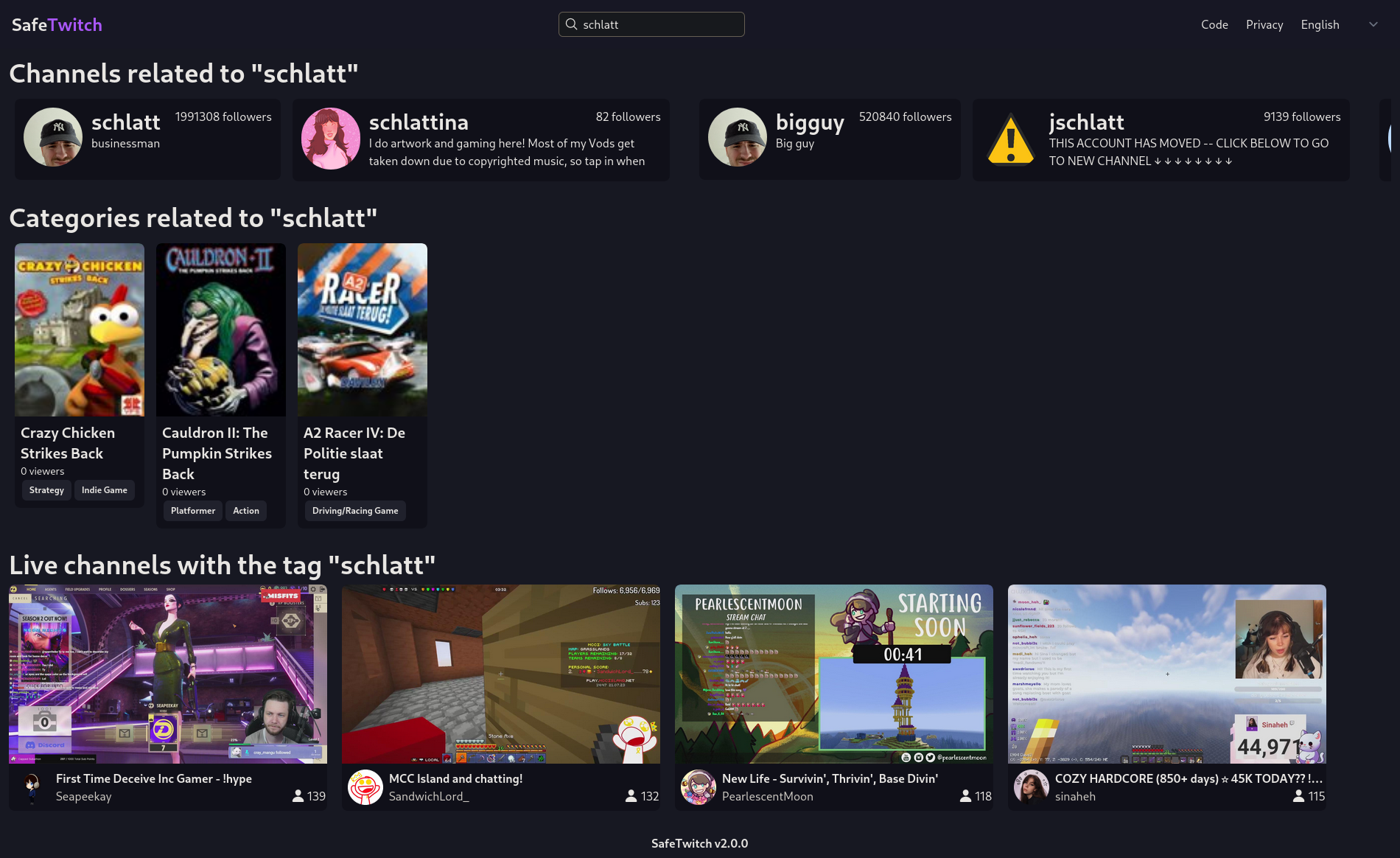Select the Platformer tag
This screenshot has height=858, width=1400.
193,511
